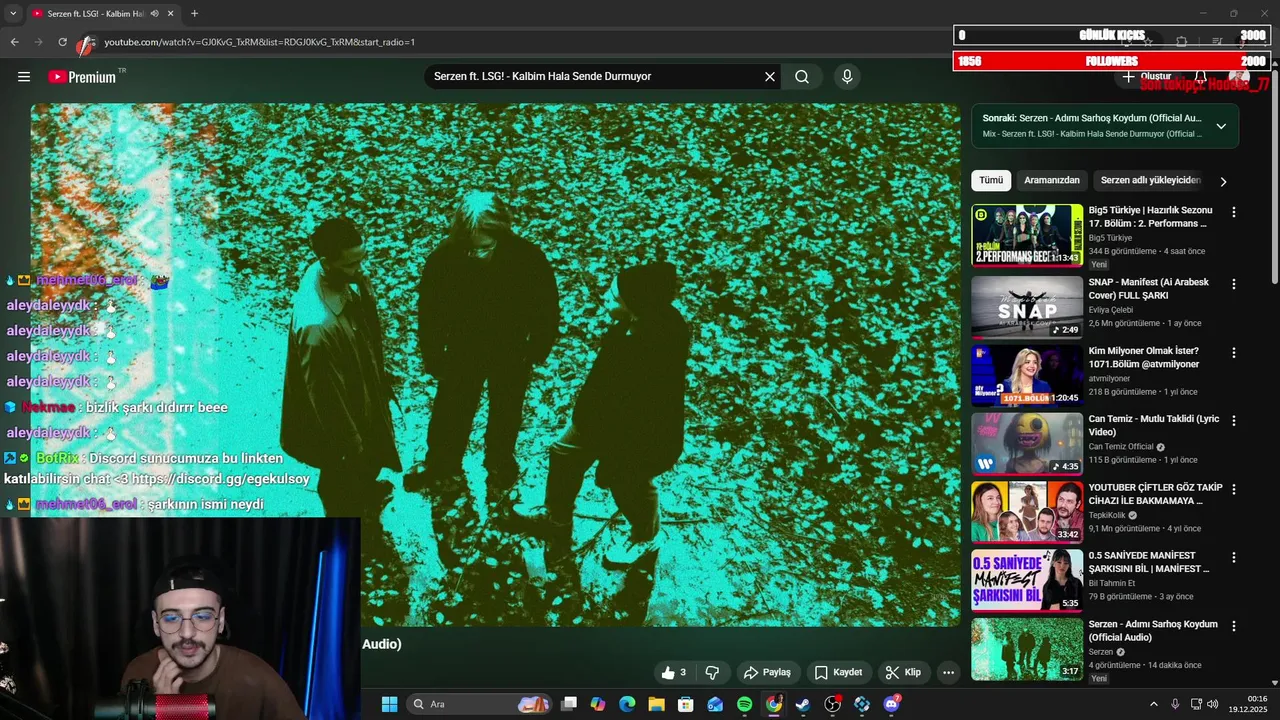The height and width of the screenshot is (720, 1280).
Task: Open options menu for Kim Milyoner video
Action: [1234, 353]
